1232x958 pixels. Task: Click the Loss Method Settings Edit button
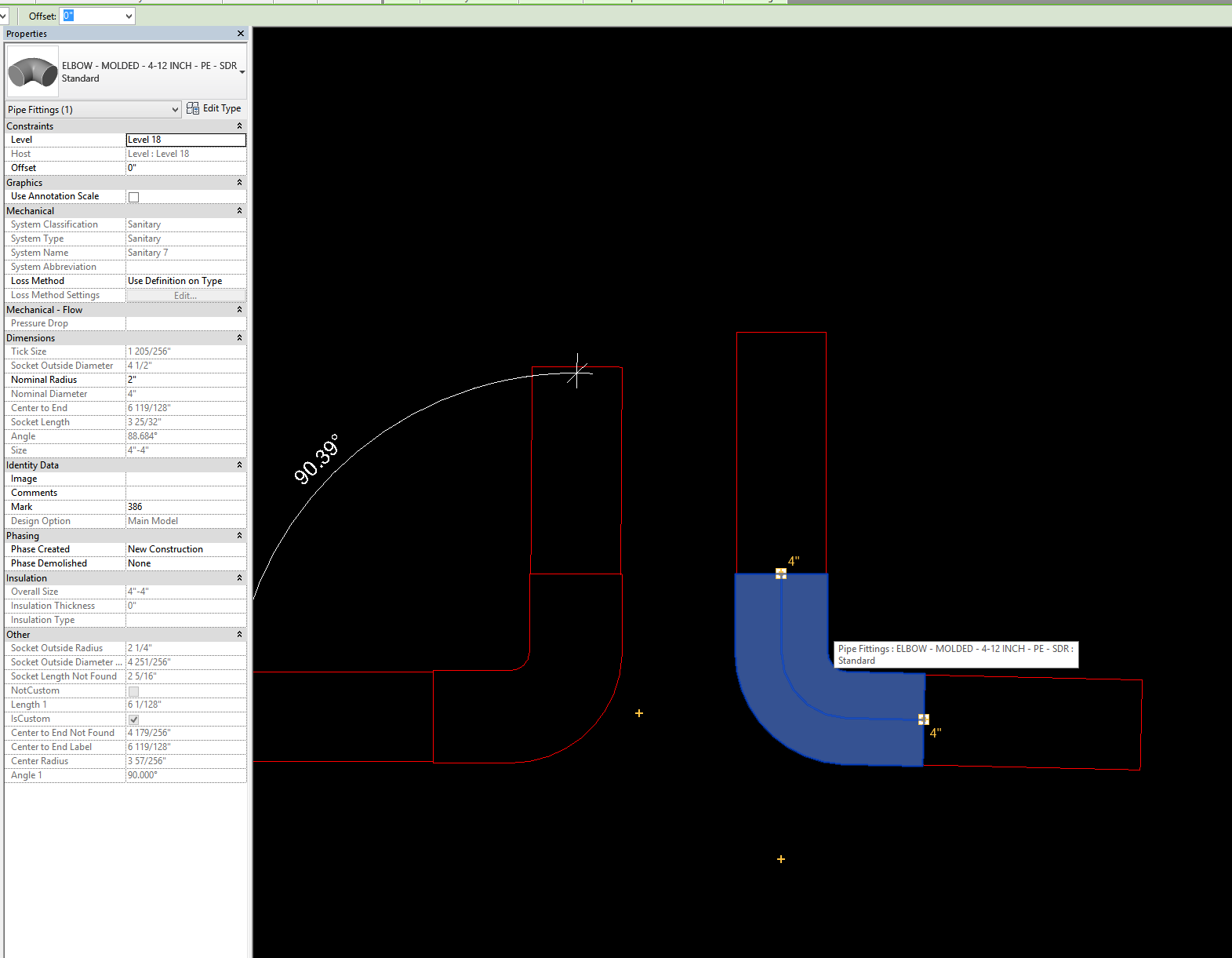pos(186,295)
